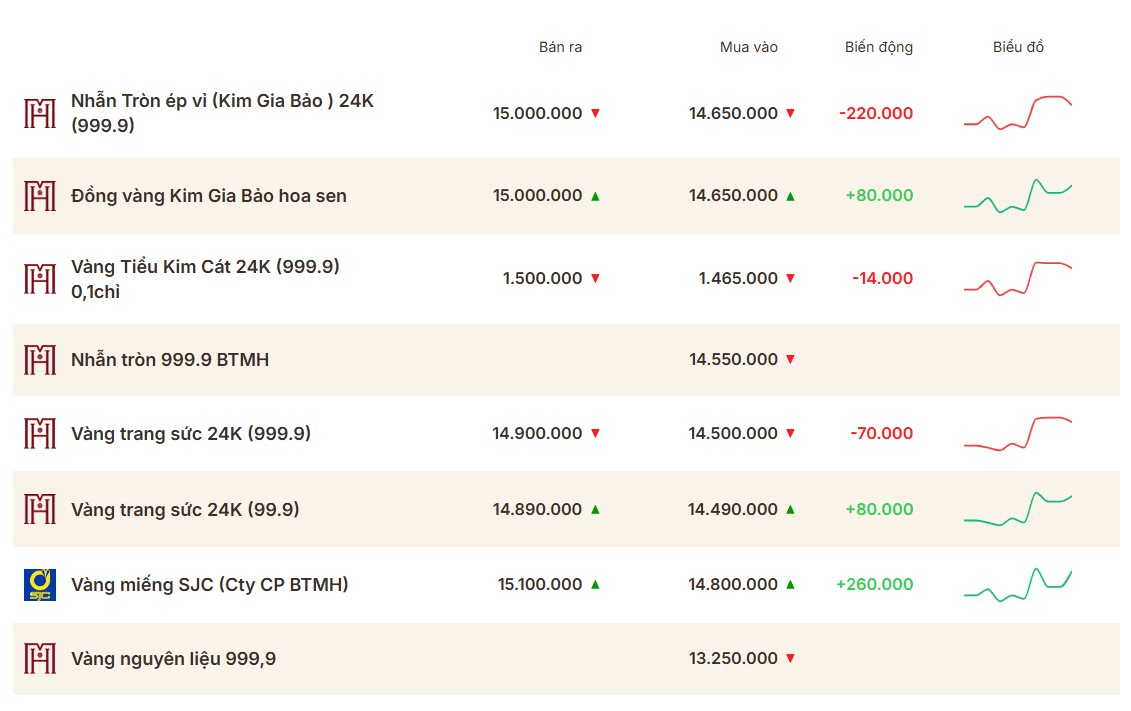This screenshot has height=711, width=1131.
Task: Click the +260.000 change value
Action: tap(874, 584)
